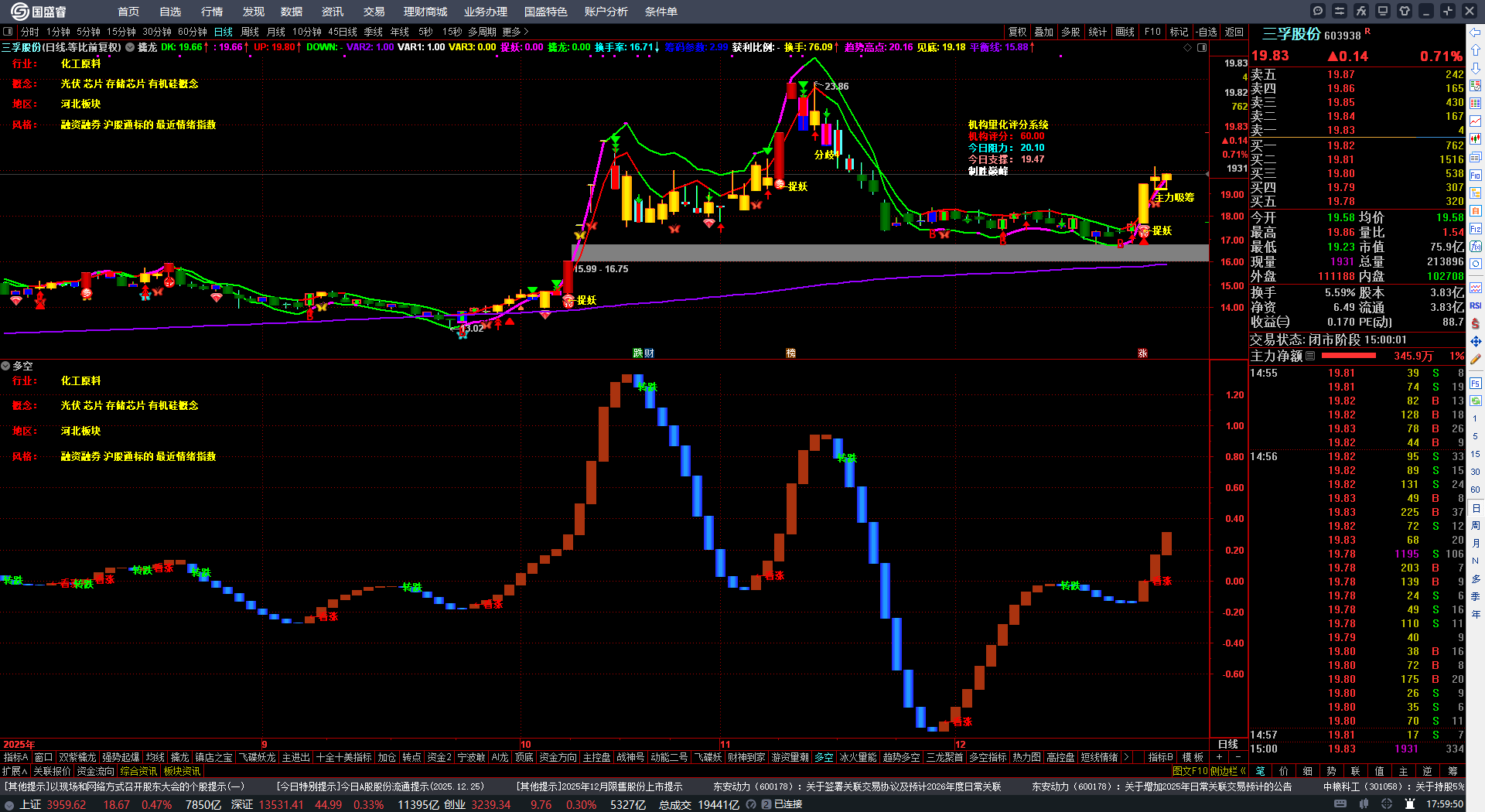Open the 交易 menu

click(374, 12)
